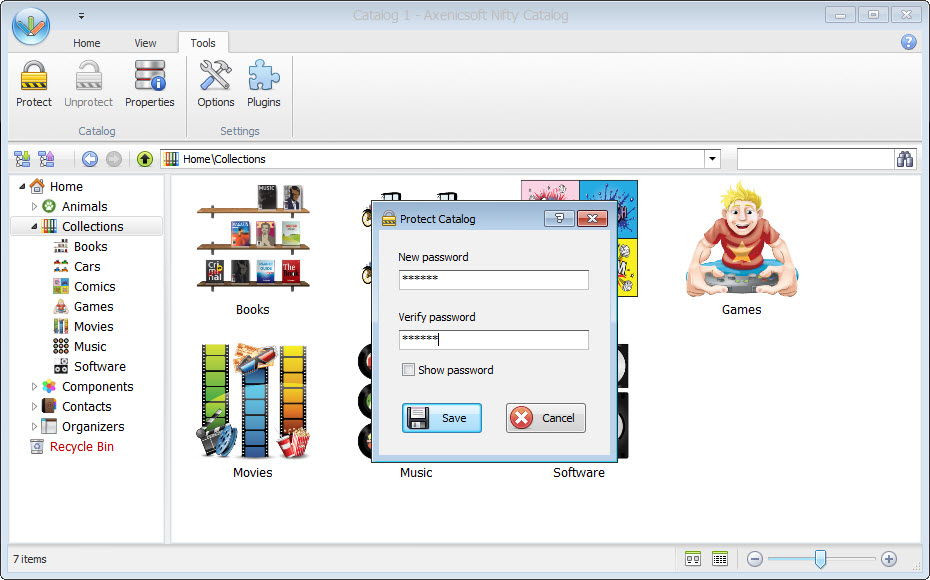Click the Music label under thumbnail
Screen dimensions: 930x580
[x=416, y=473]
